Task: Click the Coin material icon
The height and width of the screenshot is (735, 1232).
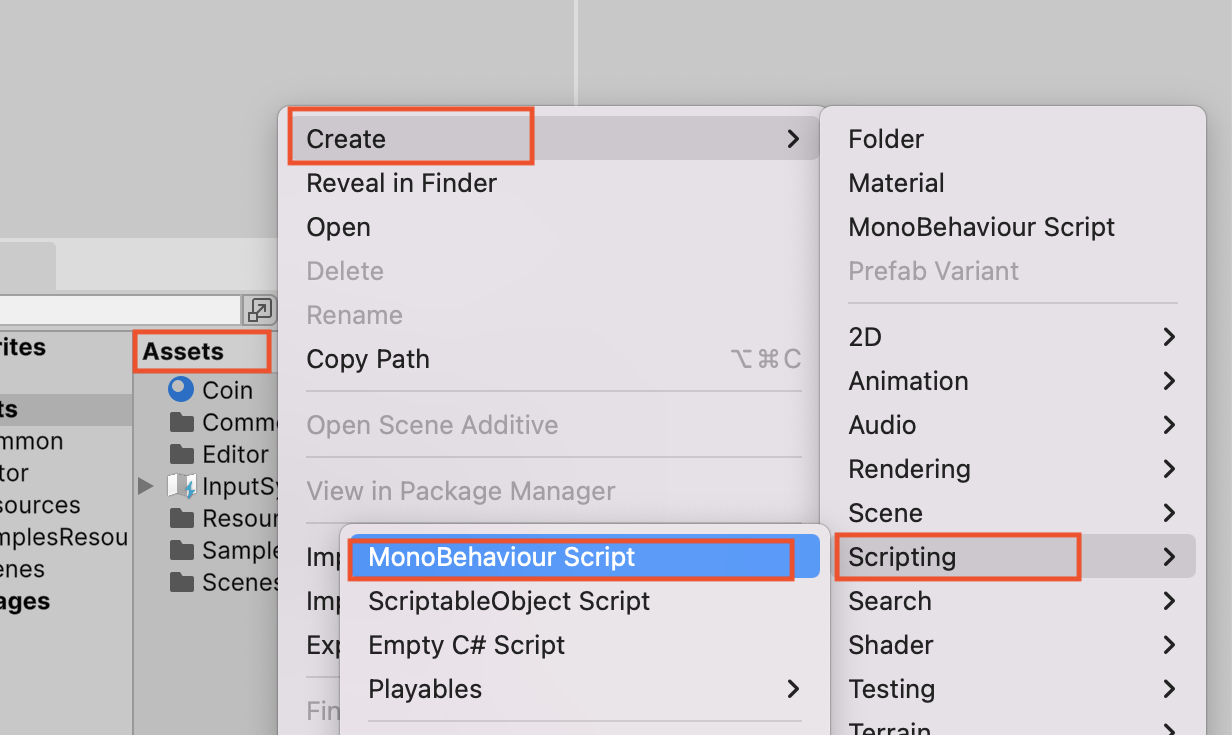Action: (x=181, y=390)
